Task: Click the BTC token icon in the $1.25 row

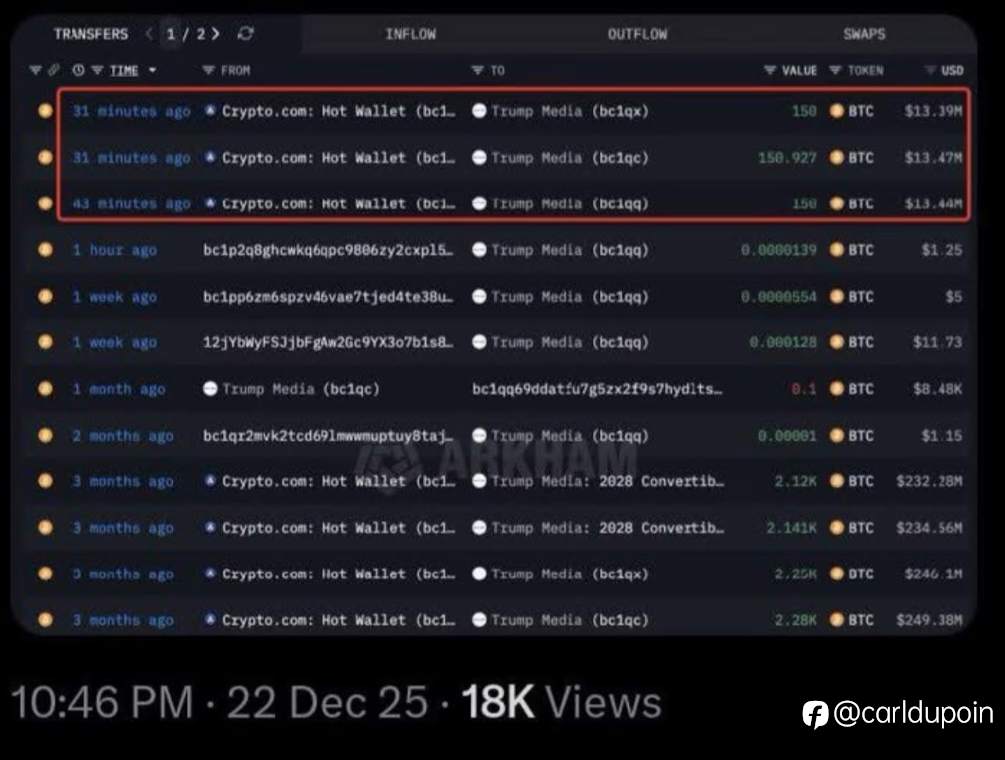Action: [836, 249]
